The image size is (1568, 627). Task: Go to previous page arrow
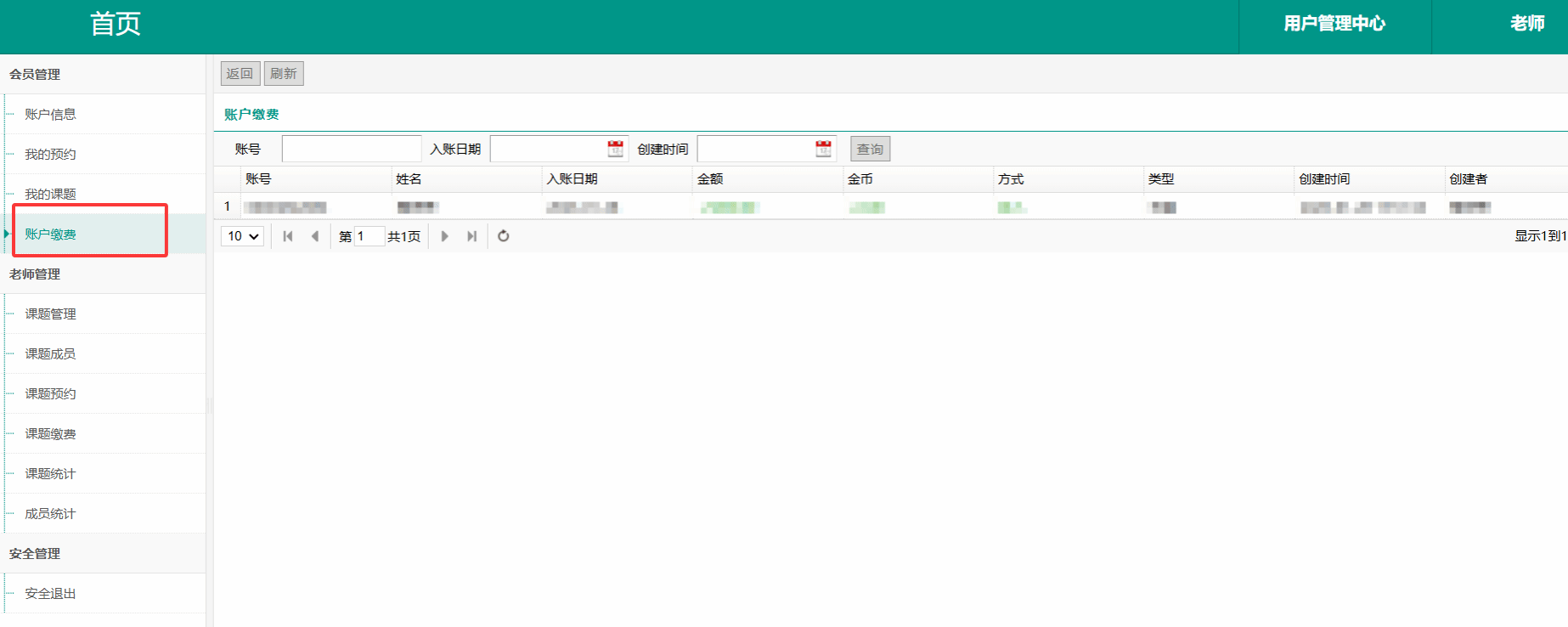[x=315, y=236]
